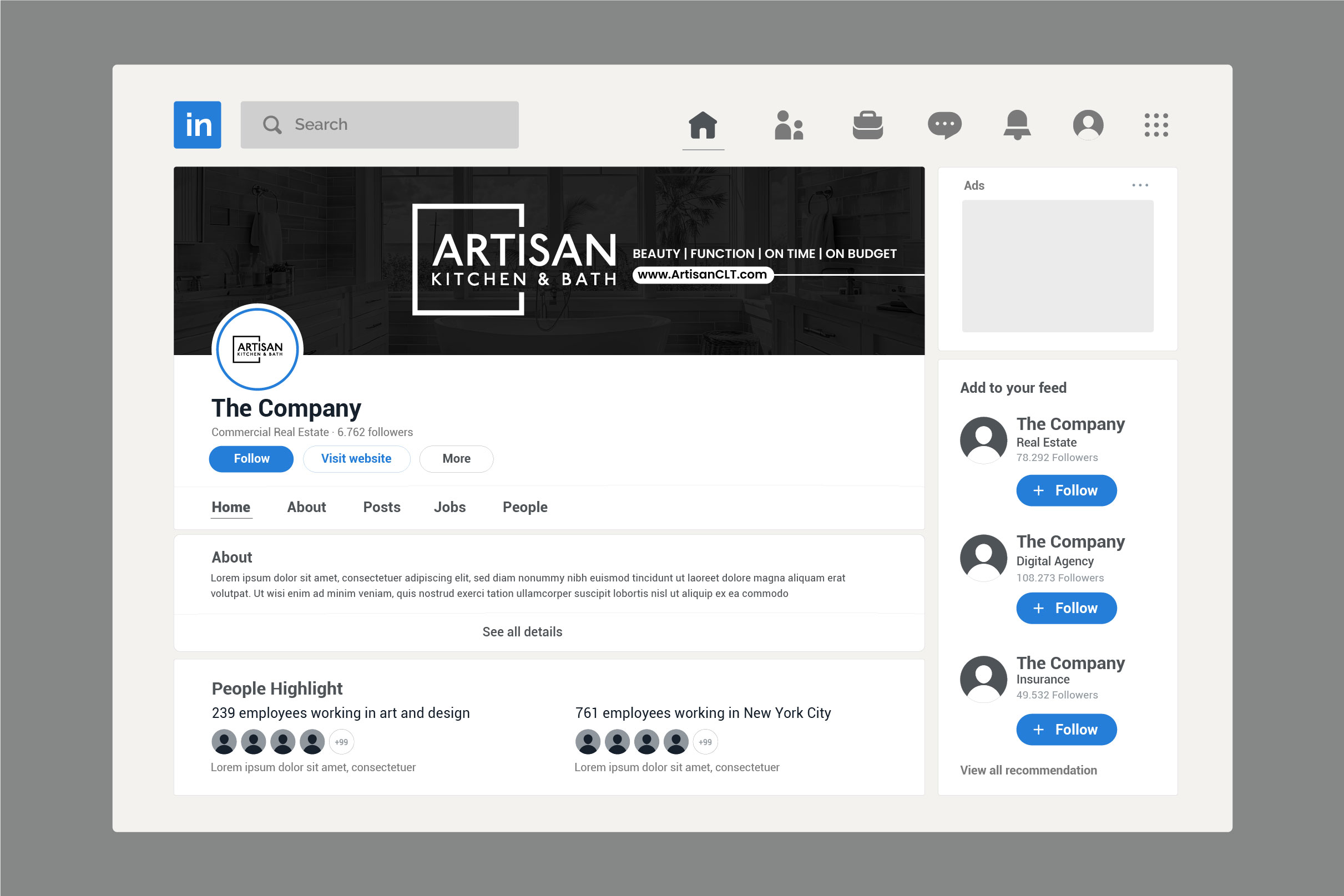Switch to the Posts tab

coord(382,507)
